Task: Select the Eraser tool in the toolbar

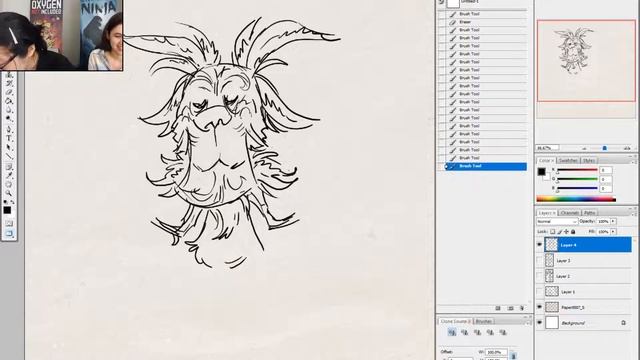Action: pos(9,92)
